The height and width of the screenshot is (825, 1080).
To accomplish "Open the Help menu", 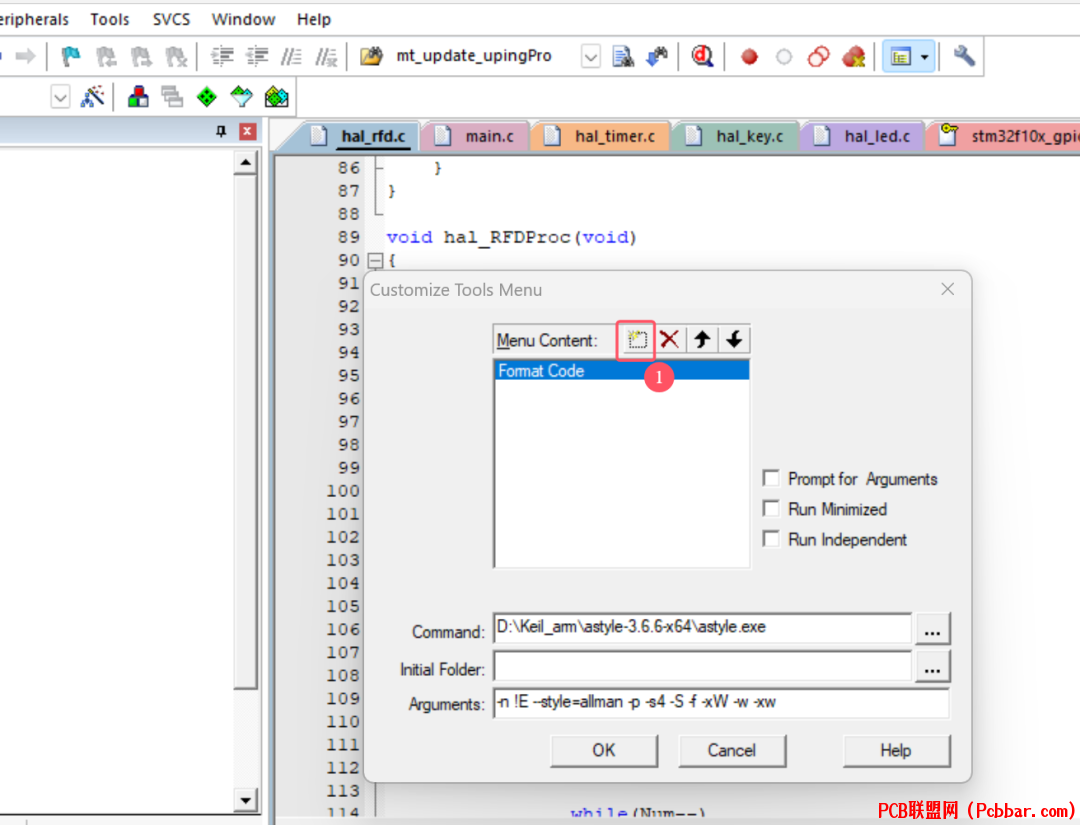I will [x=314, y=19].
